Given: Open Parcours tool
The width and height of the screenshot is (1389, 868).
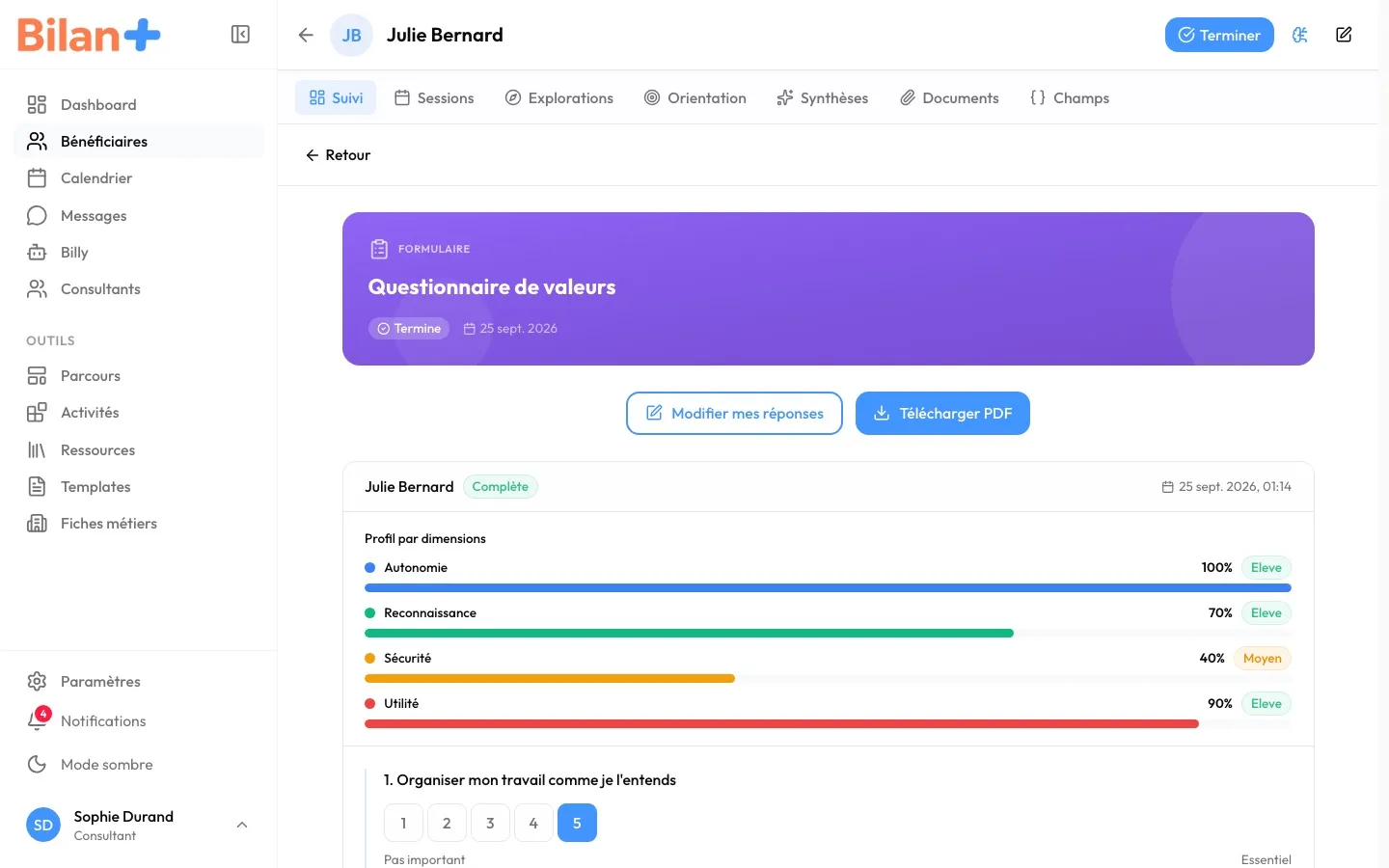Looking at the screenshot, I should [139, 376].
